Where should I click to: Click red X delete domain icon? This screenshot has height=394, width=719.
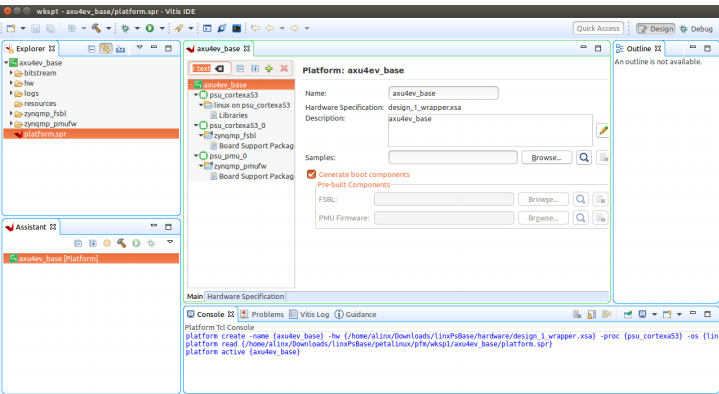pyautogui.click(x=284, y=68)
